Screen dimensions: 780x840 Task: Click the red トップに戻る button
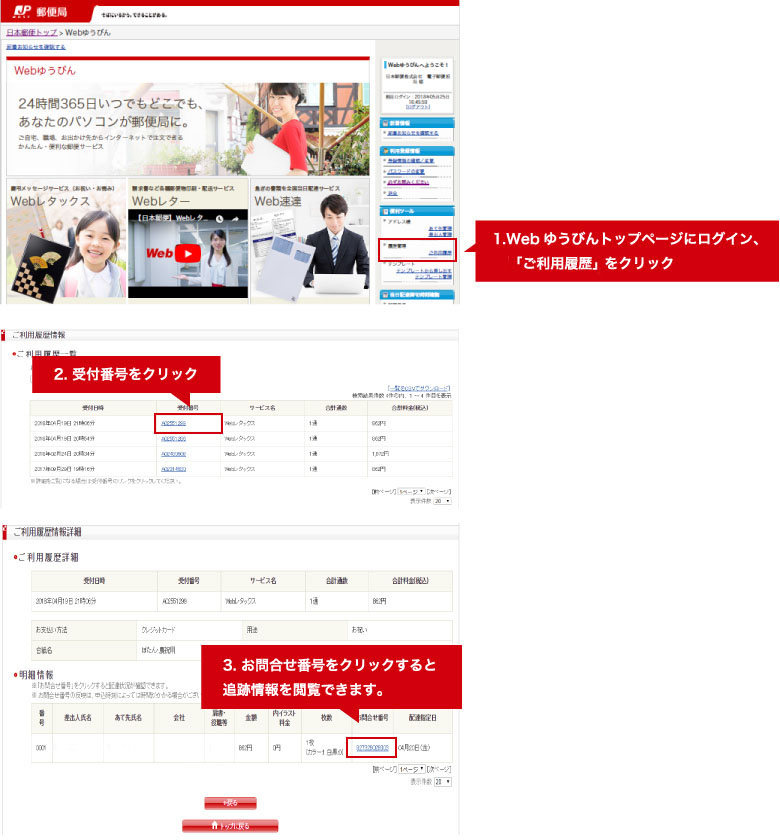(230, 826)
